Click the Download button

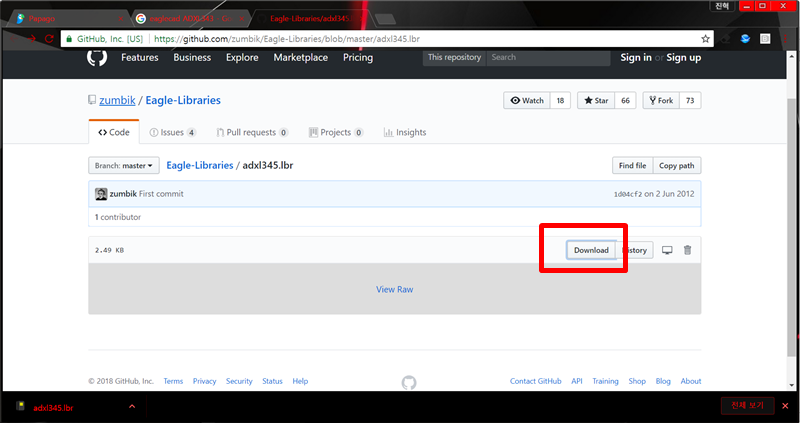(x=591, y=250)
